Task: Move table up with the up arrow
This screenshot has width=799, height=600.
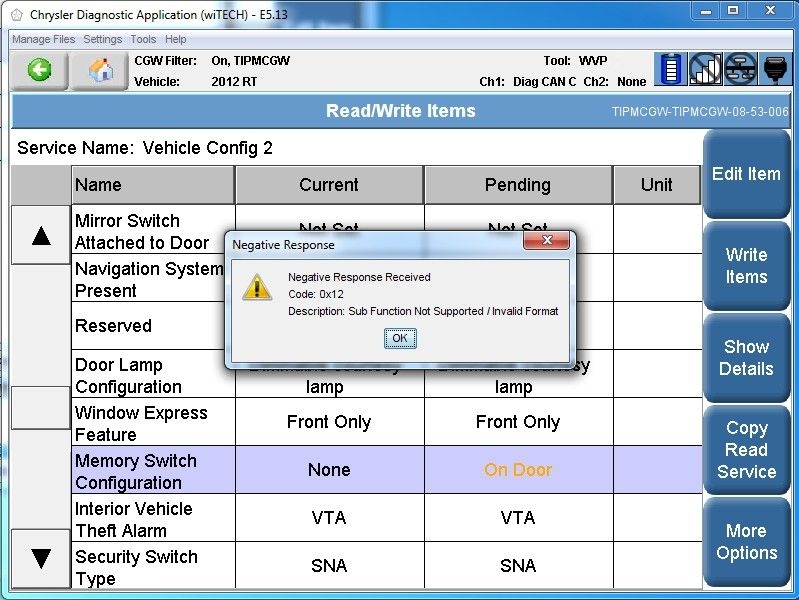Action: click(x=41, y=236)
